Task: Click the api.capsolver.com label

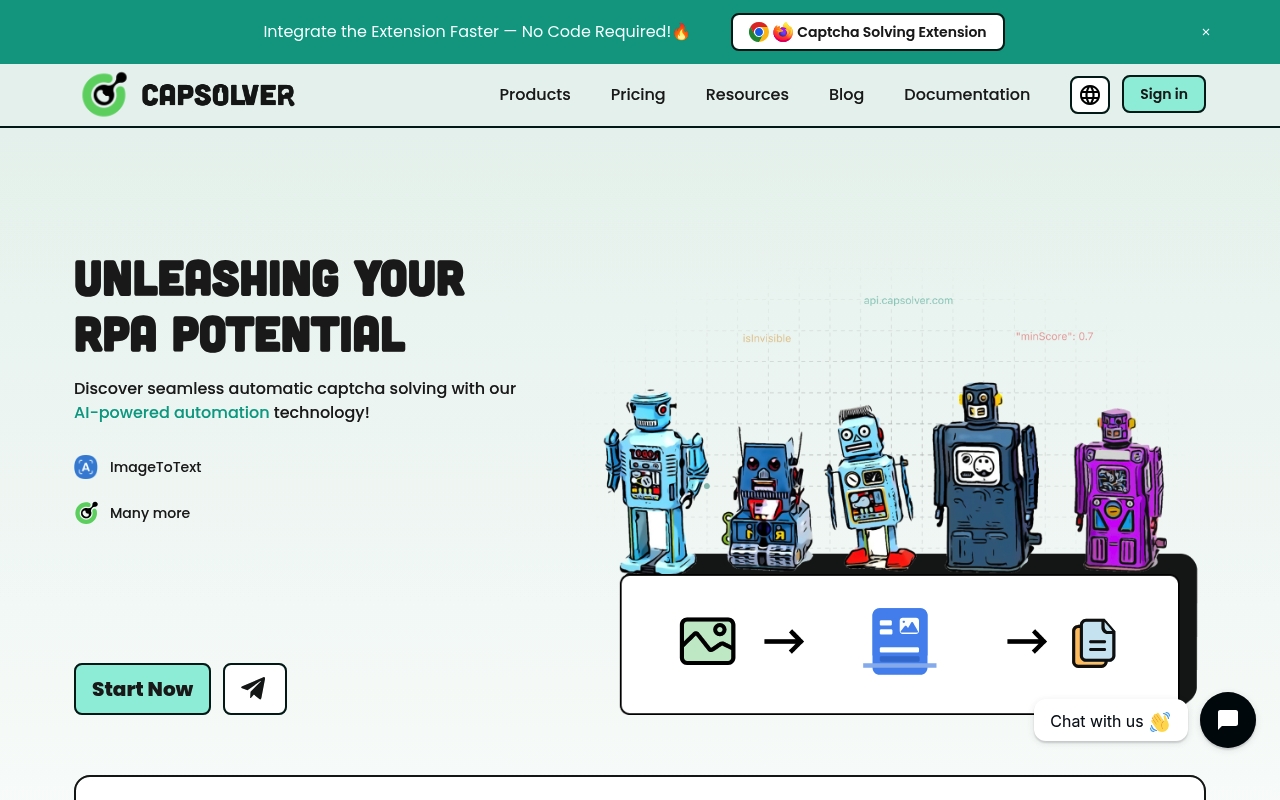Action: pyautogui.click(x=909, y=300)
